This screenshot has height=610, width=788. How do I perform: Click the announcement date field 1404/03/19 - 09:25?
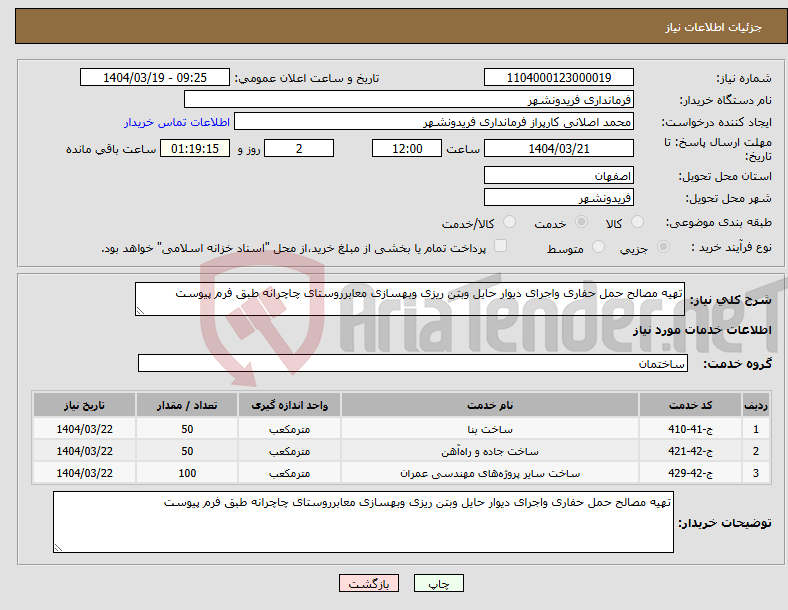point(155,77)
